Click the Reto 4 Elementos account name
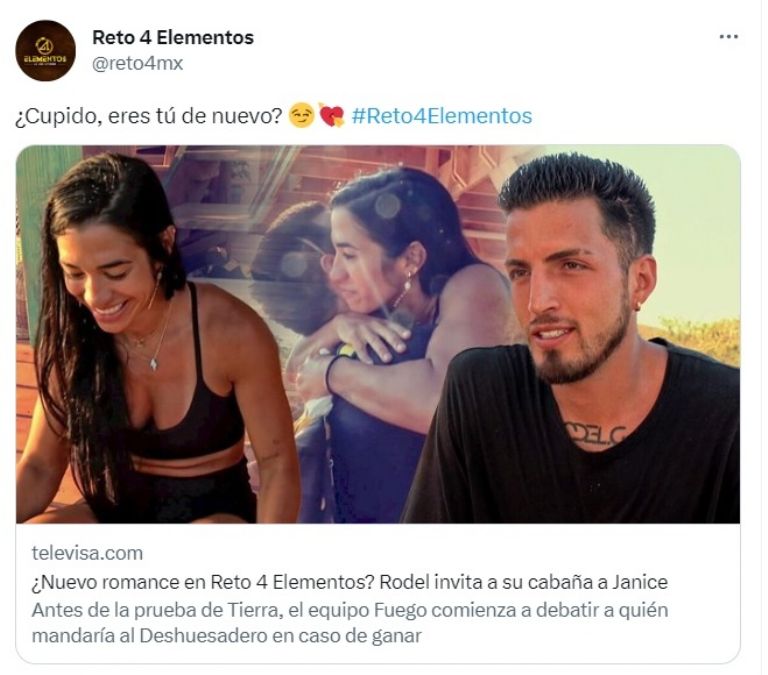This screenshot has width=768, height=675. click(x=173, y=37)
